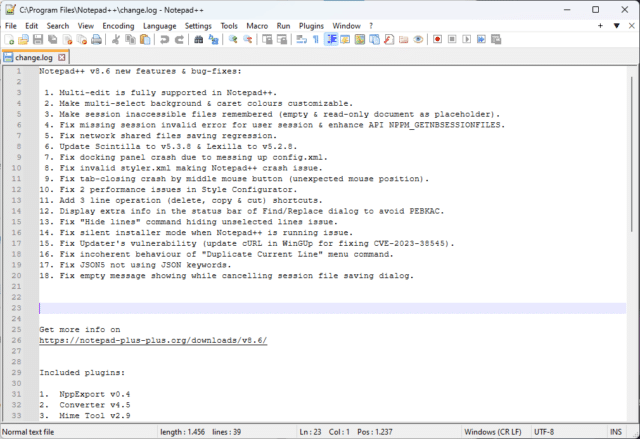Screen dimensions: 640x439
Task: Stop macro recording icon
Action: pyautogui.click(x=452, y=40)
